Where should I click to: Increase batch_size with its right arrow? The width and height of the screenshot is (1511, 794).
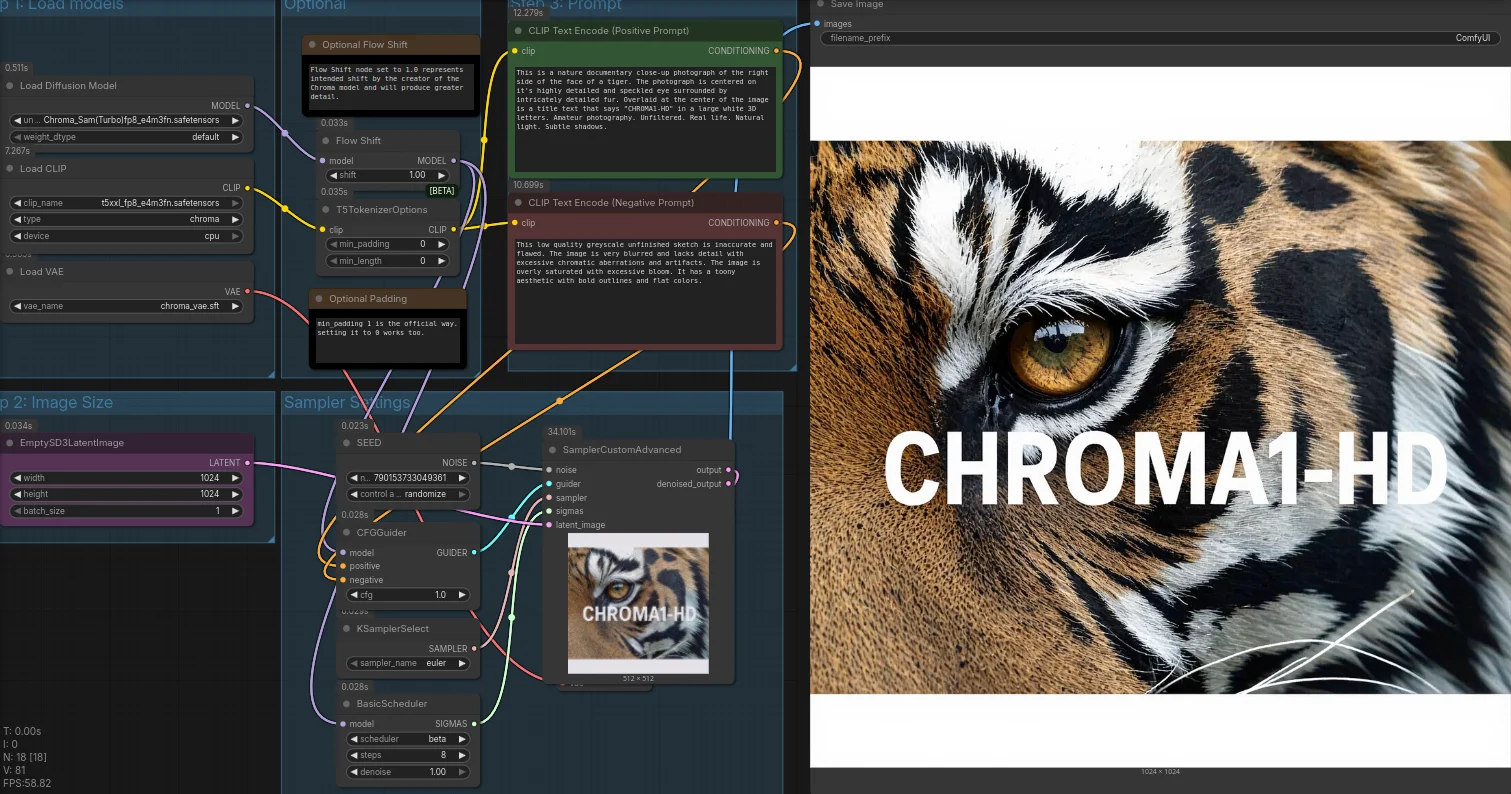coord(235,511)
